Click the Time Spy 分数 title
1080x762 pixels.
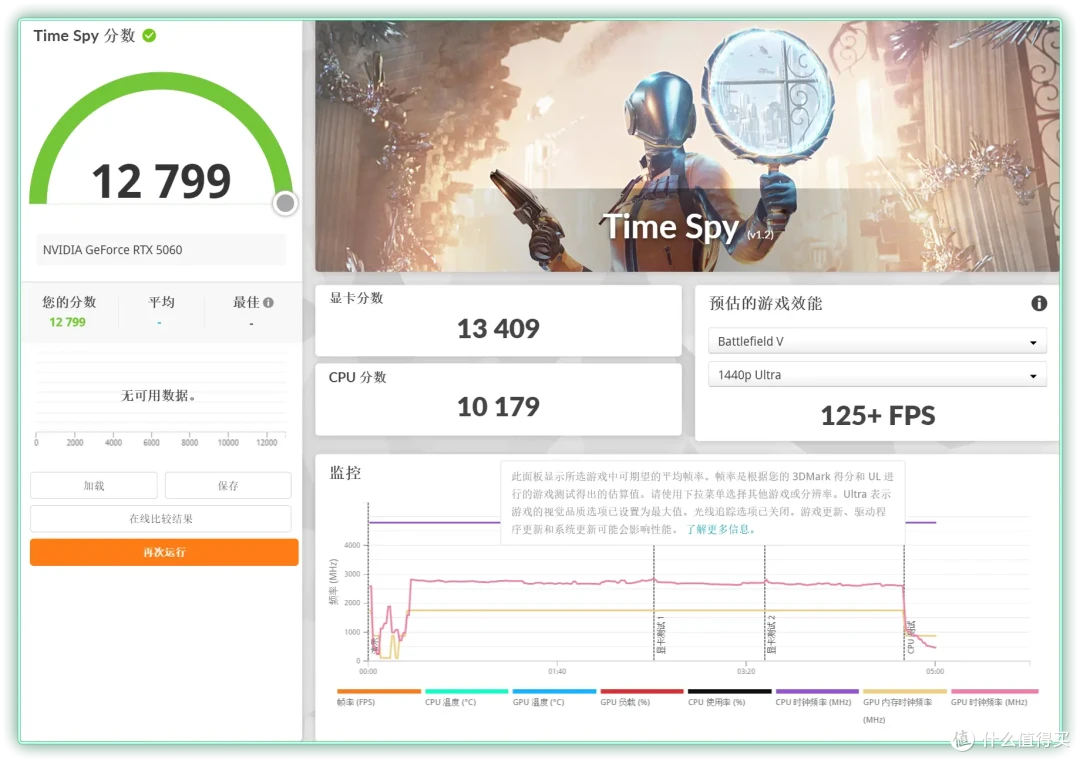coord(84,35)
